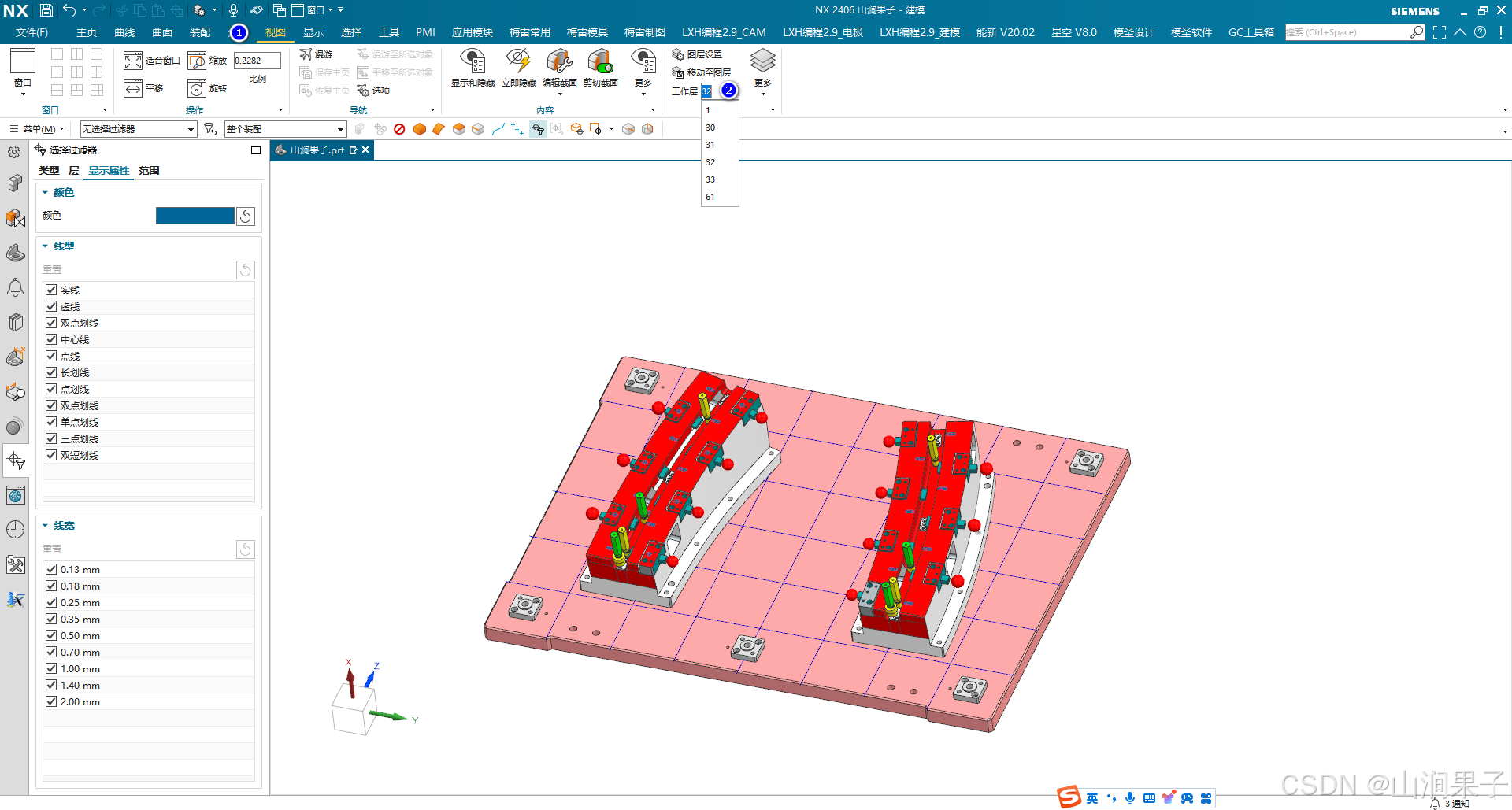
Task: Reset the color filter with the arrow button
Action: [x=246, y=216]
